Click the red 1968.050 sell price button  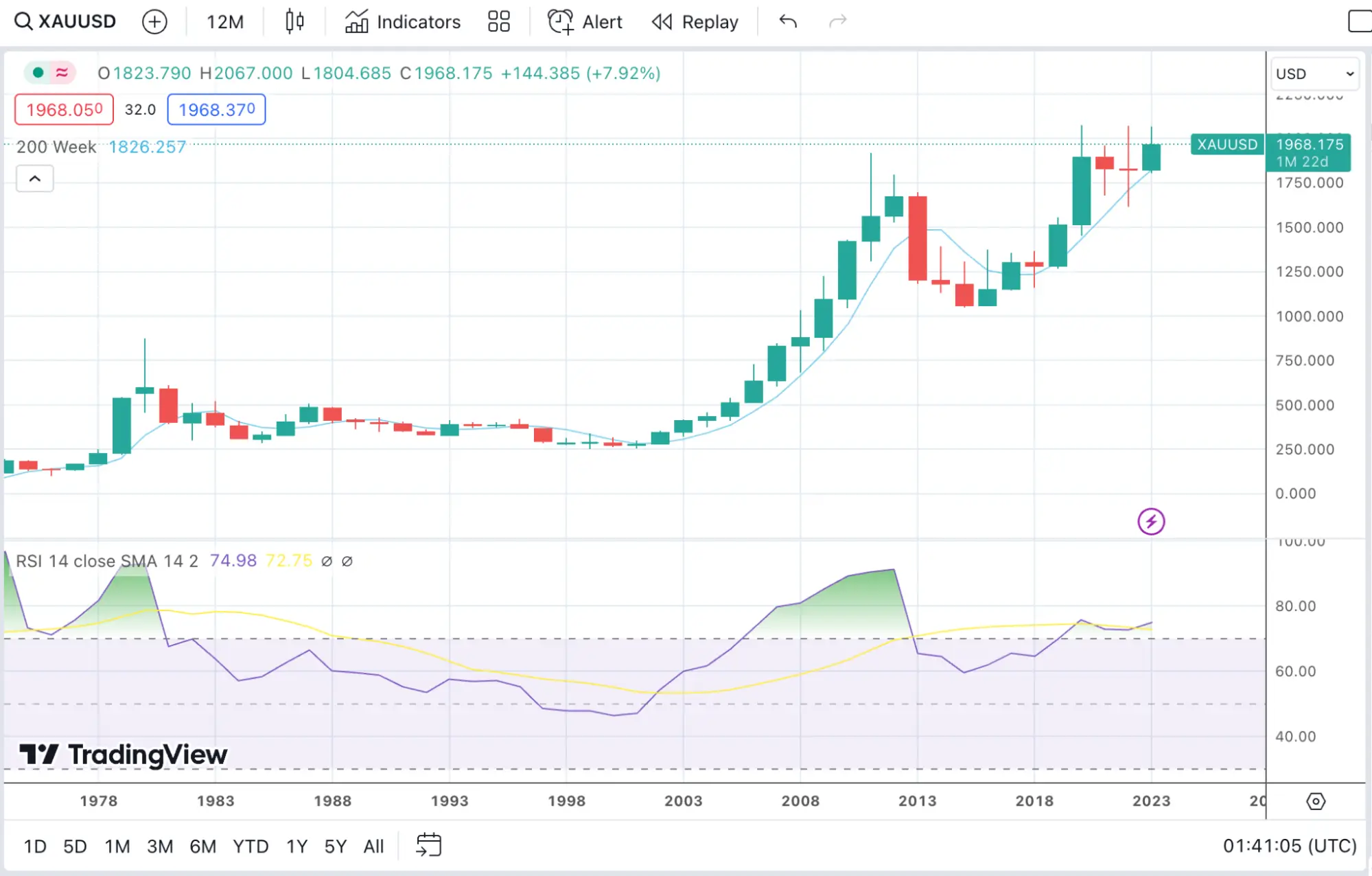[x=65, y=110]
